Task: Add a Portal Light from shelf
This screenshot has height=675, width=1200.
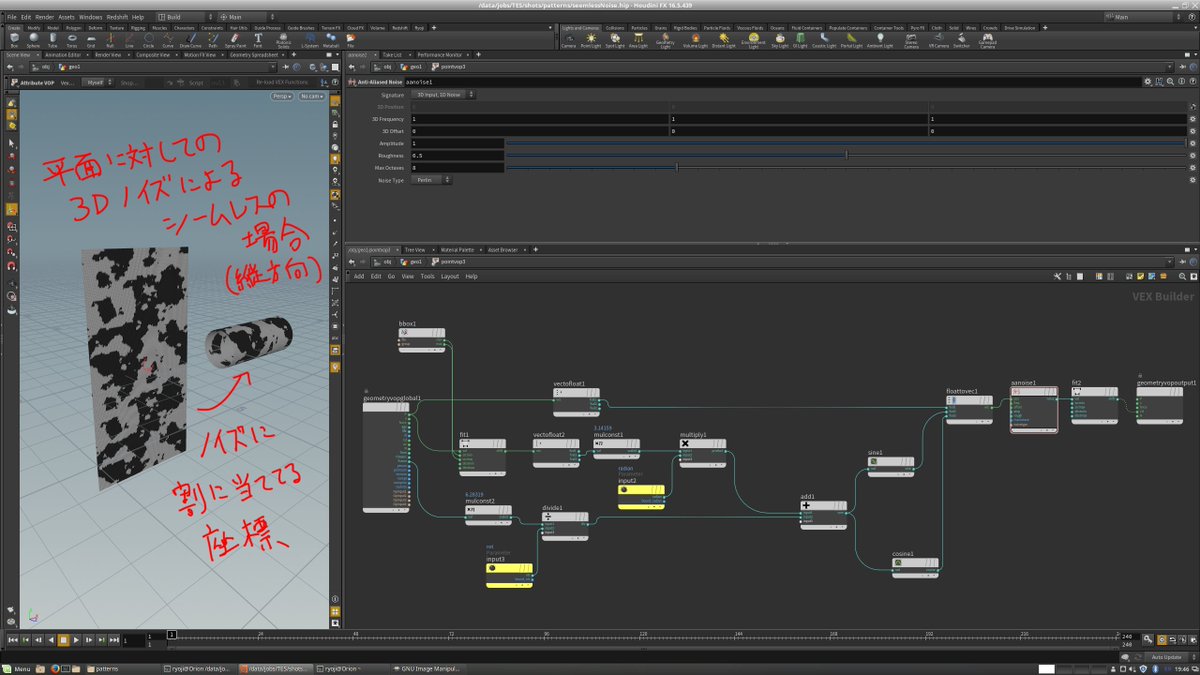Action: (852, 40)
